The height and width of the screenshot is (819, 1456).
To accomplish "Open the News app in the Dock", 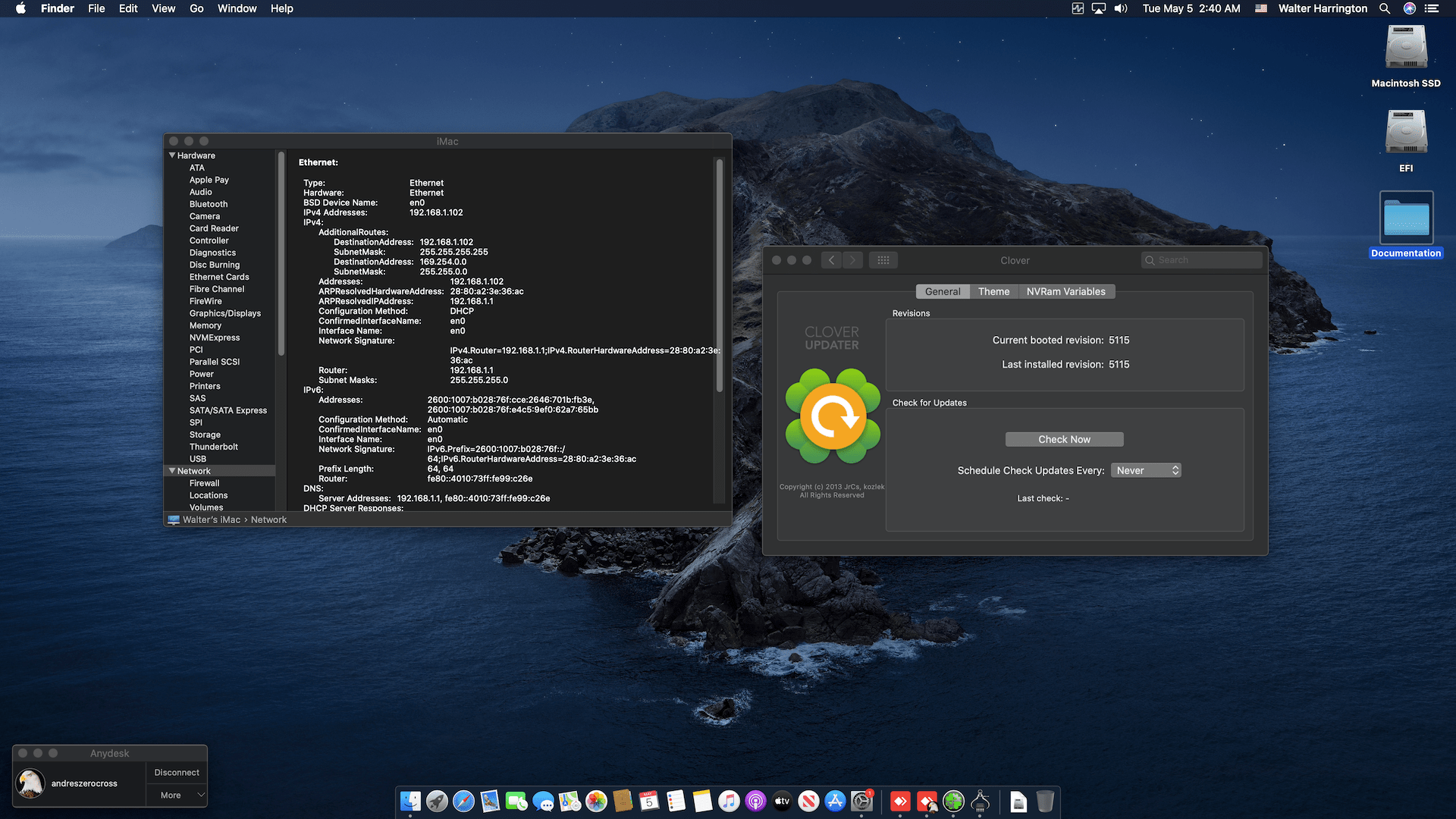I will (x=808, y=801).
